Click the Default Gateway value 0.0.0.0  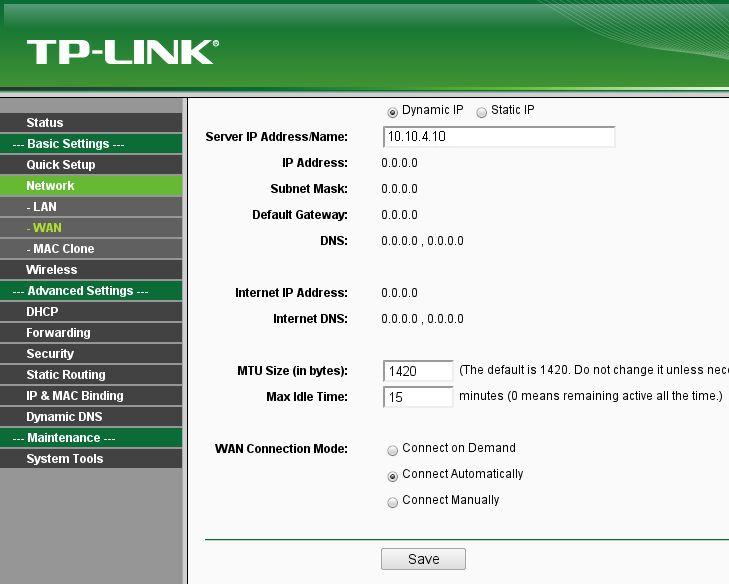click(x=399, y=215)
